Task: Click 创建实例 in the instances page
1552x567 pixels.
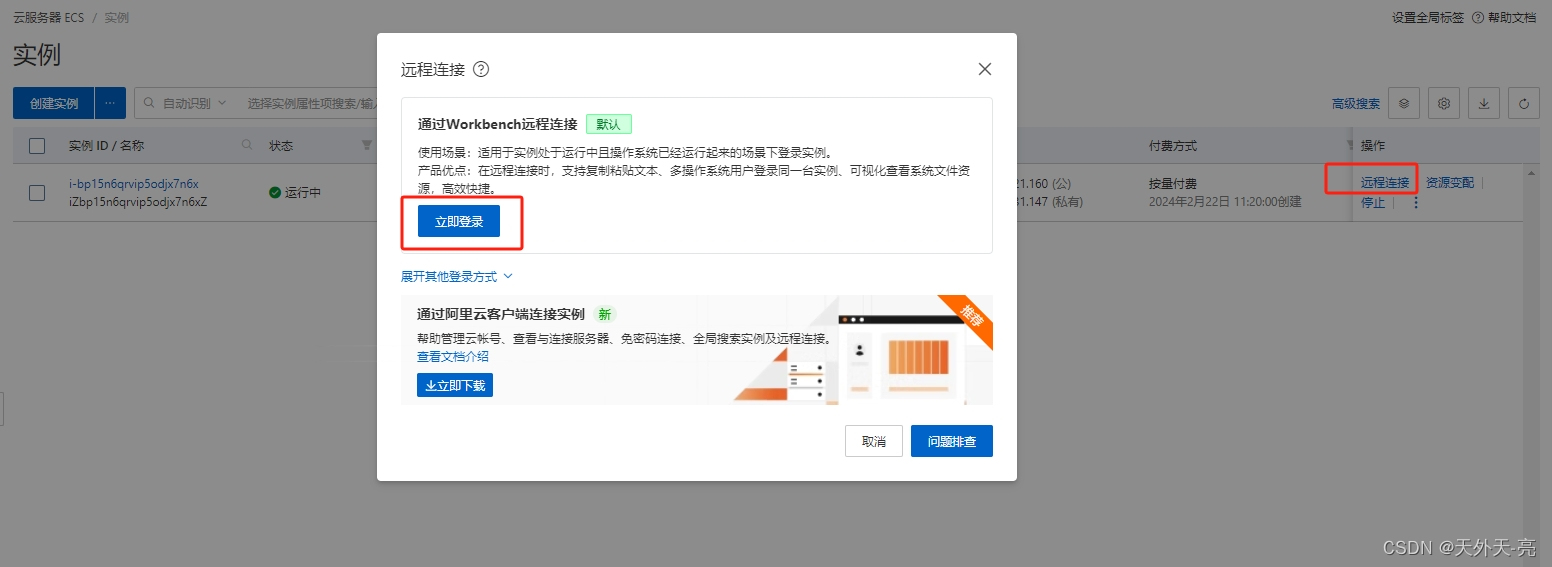Action: (x=54, y=103)
